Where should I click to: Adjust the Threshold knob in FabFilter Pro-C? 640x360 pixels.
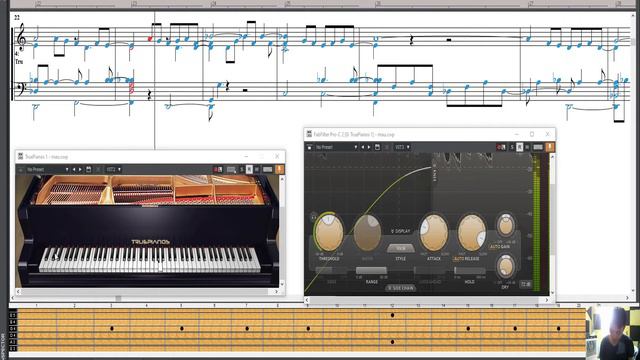pos(329,233)
